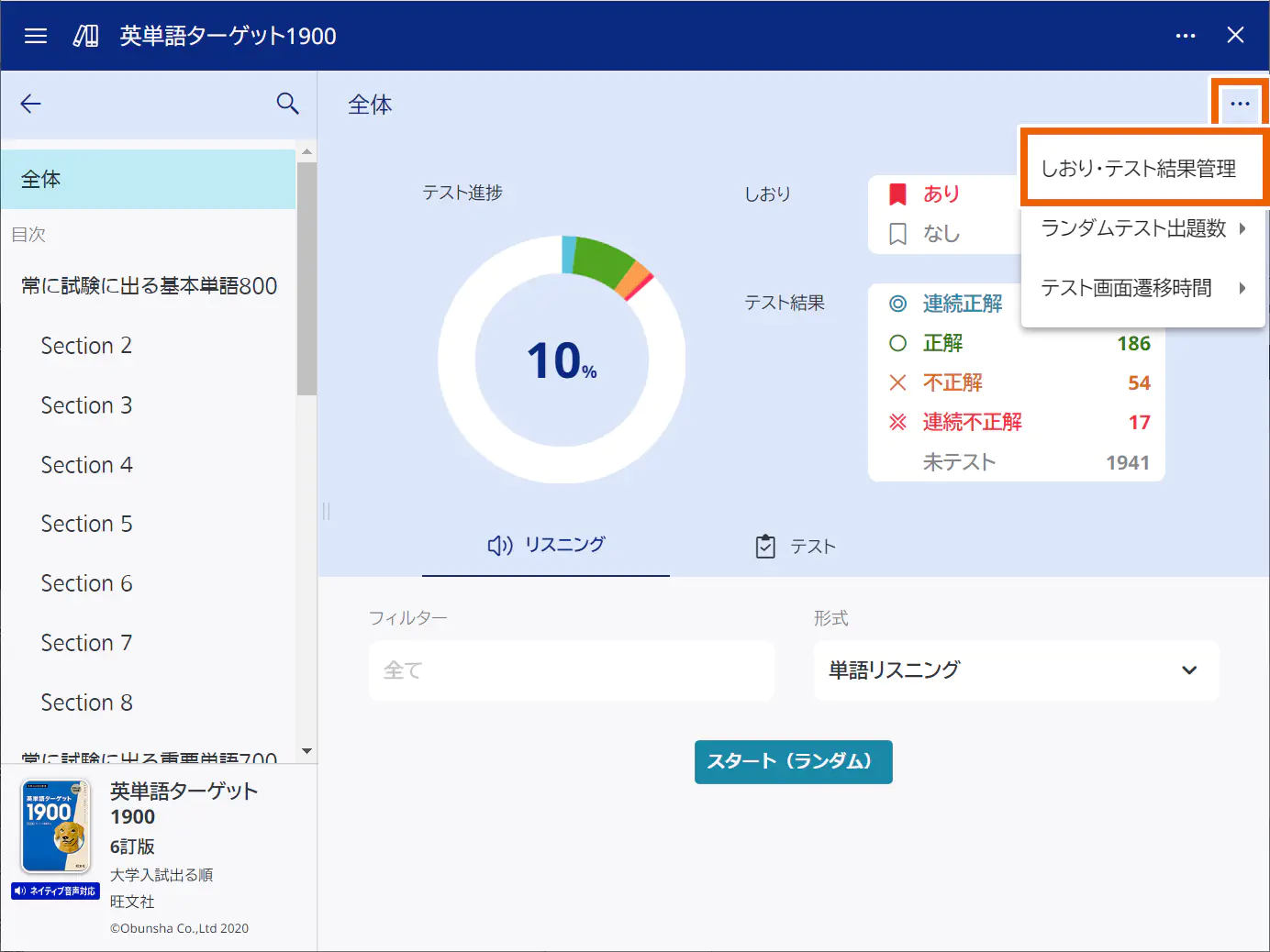Screen dimensions: 1270x952
Task: Open the hamburger menu in title bar
Action: [36, 36]
